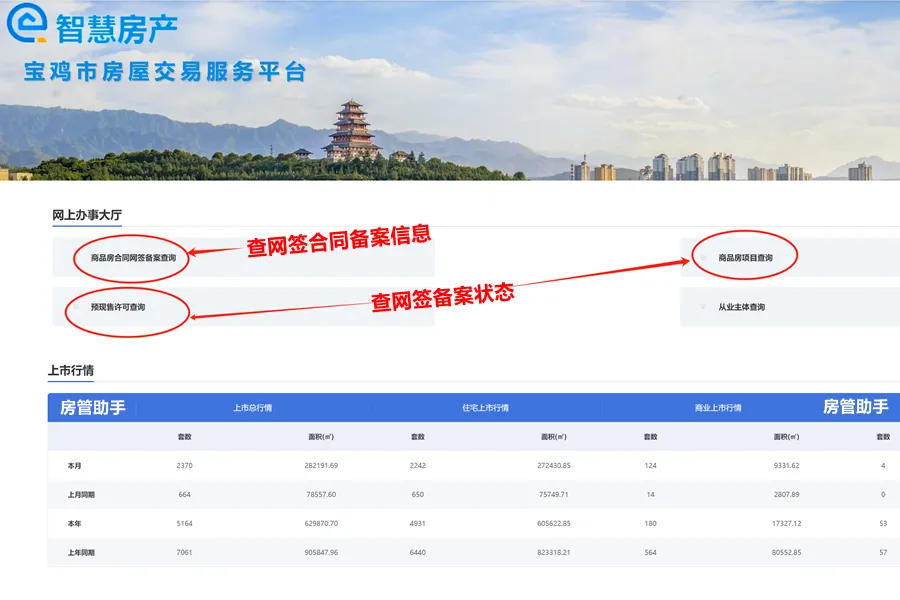Click the 查网签合同备案信息 red annotation
Image resolution: width=900 pixels, height=600 pixels.
pyautogui.click(x=339, y=240)
